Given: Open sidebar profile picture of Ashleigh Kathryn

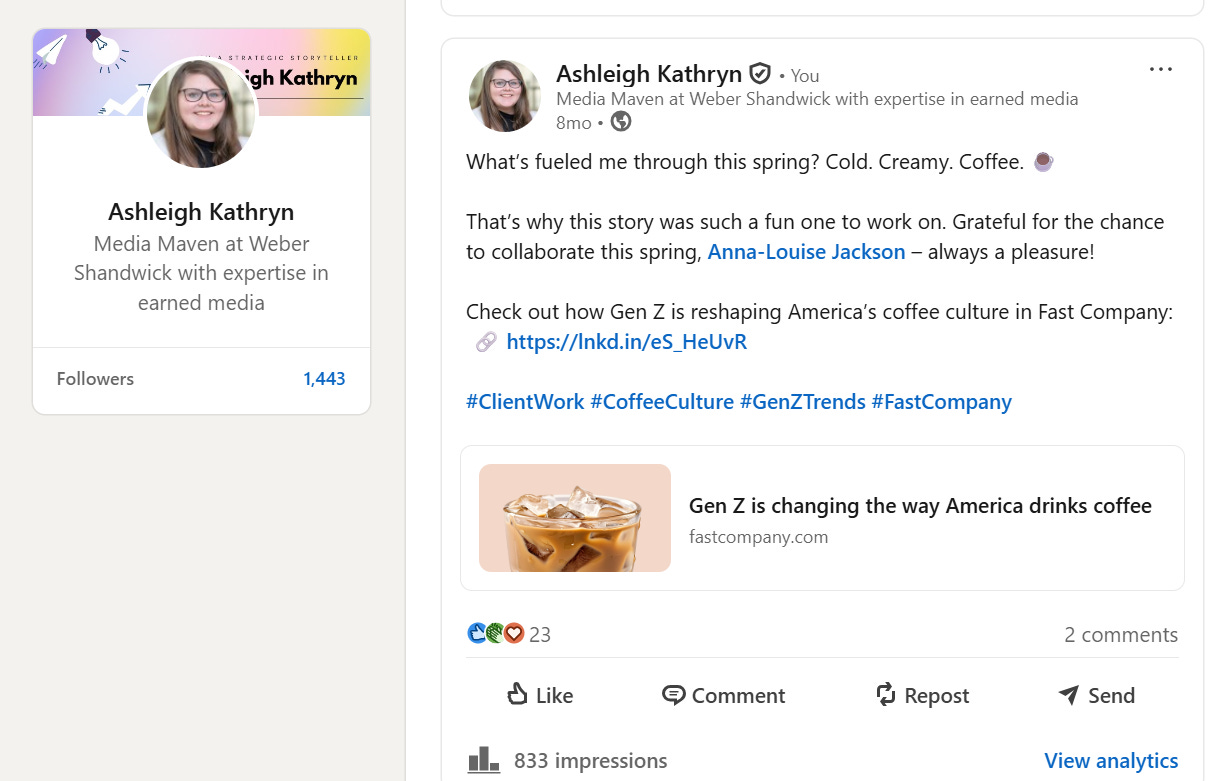Looking at the screenshot, I should click(x=202, y=113).
